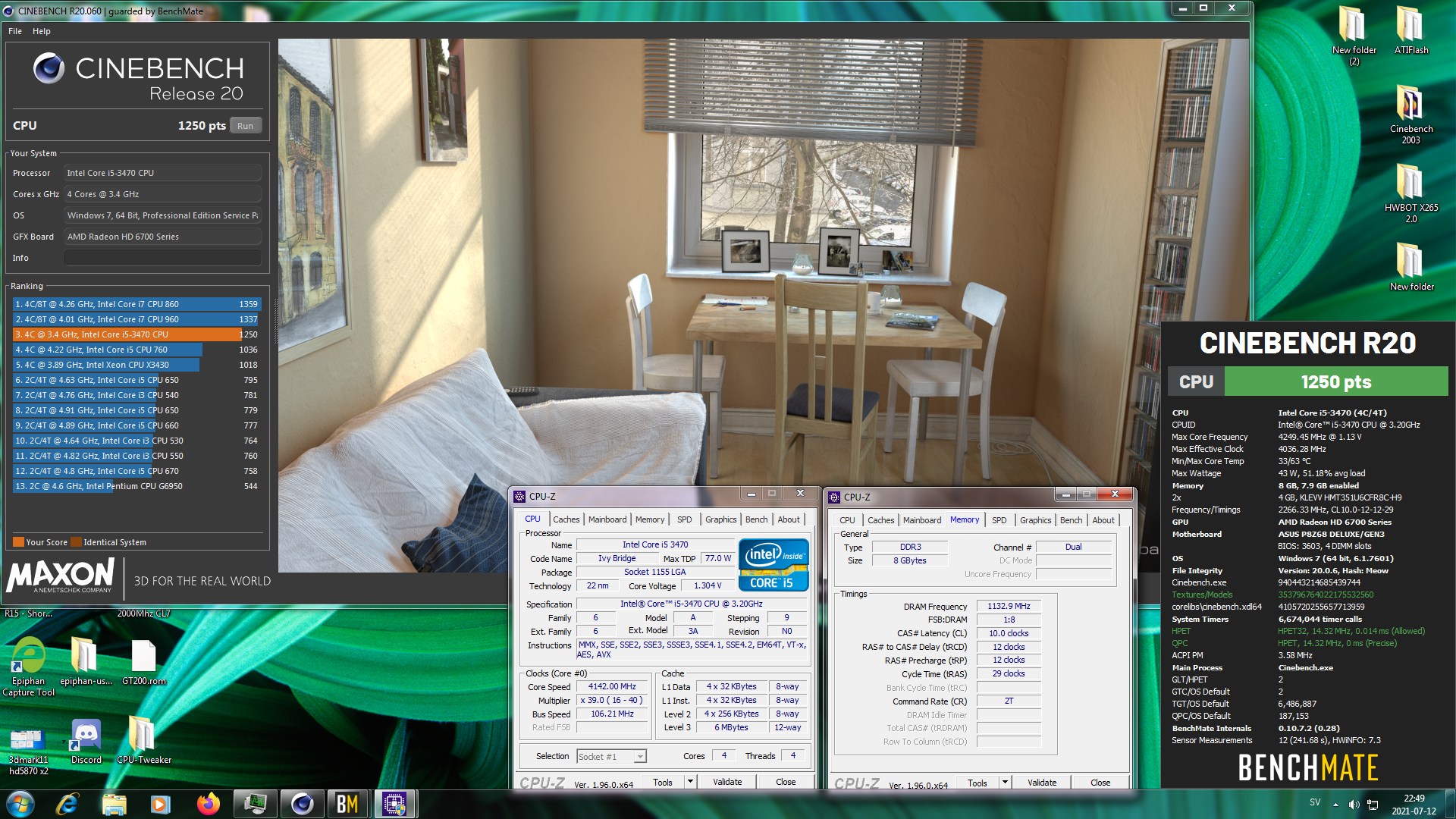
Task: Open Bench tab in right CPU-Z window
Action: click(x=1071, y=520)
